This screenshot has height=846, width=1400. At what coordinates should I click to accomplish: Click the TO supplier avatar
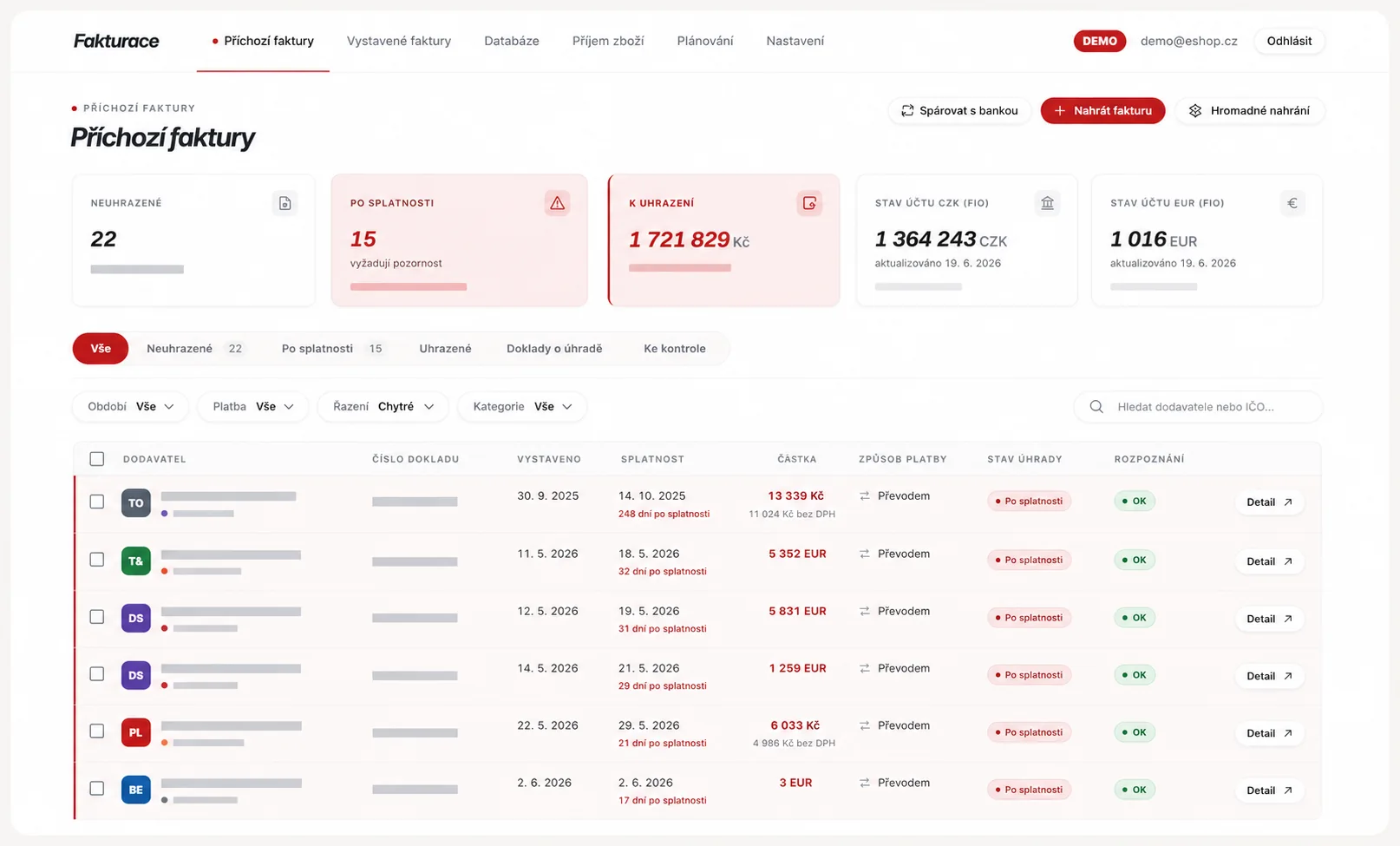point(136,502)
